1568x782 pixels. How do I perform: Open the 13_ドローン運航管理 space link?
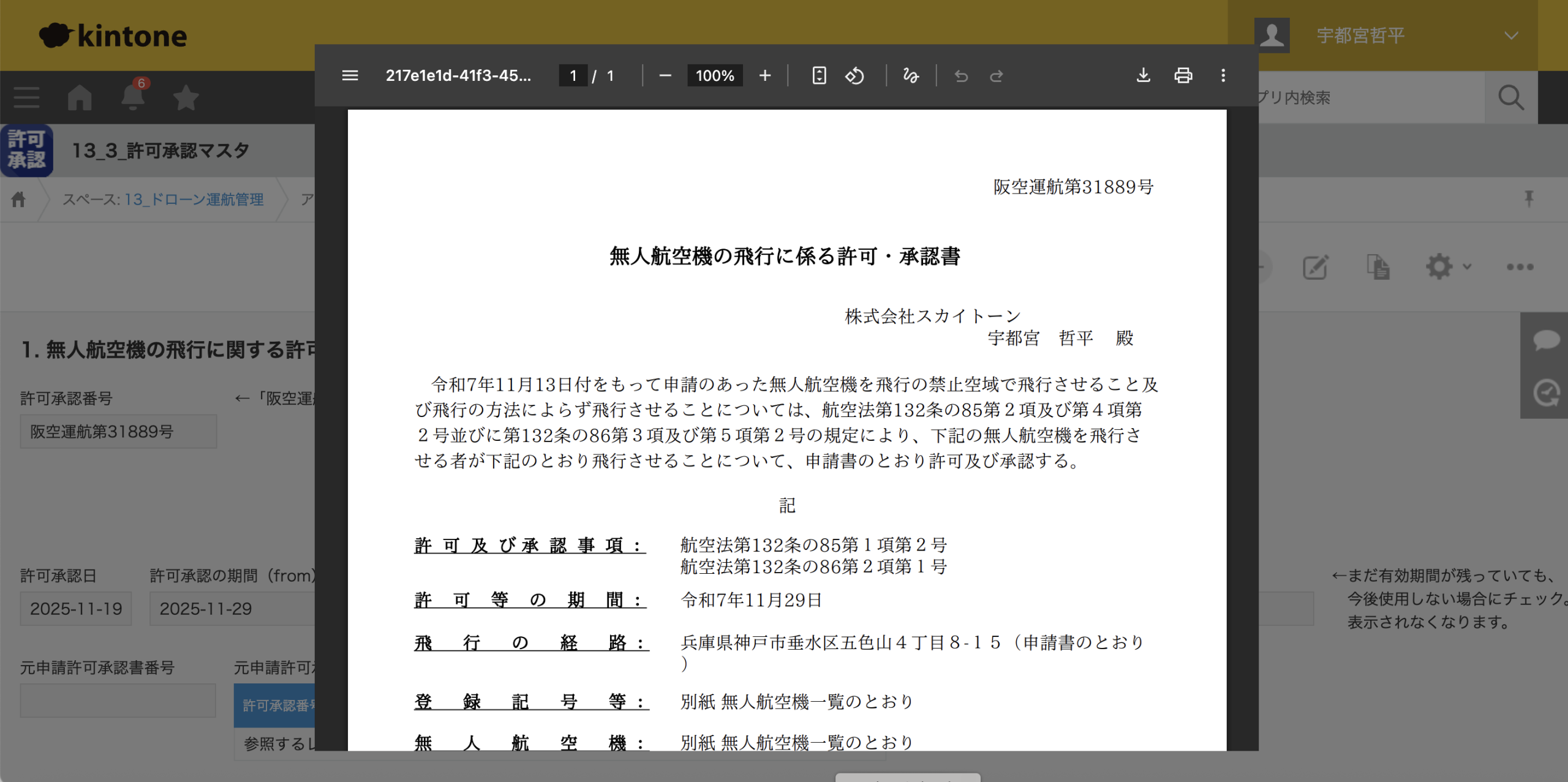(x=194, y=199)
